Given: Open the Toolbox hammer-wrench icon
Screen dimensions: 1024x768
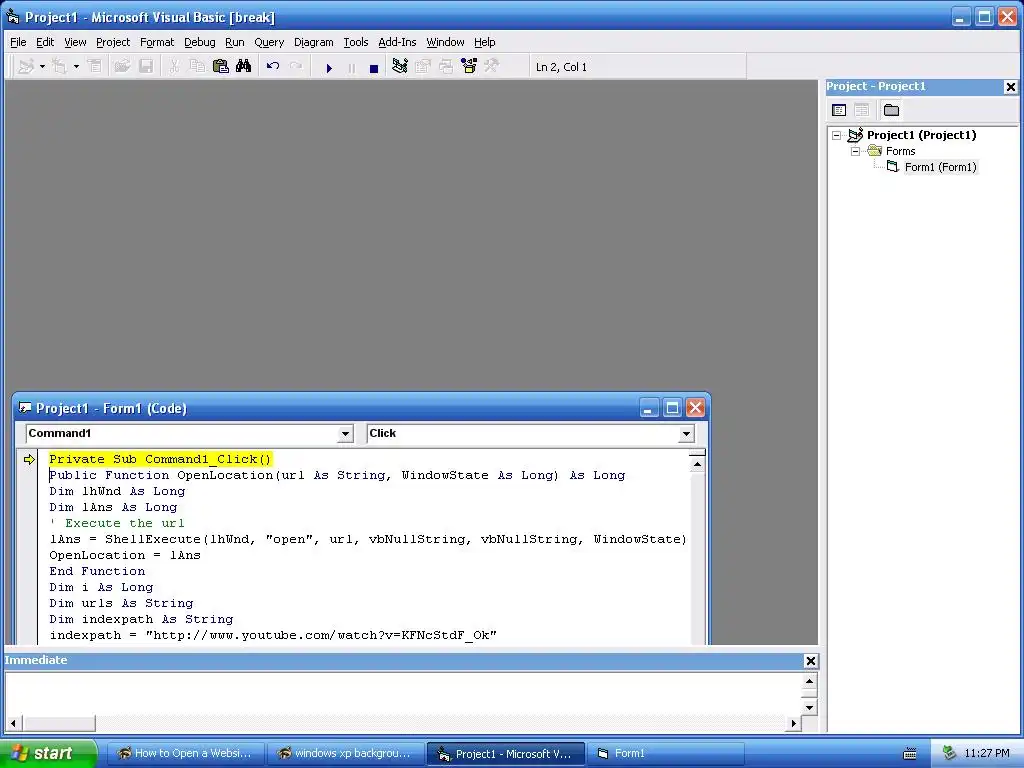Looking at the screenshot, I should click(492, 67).
